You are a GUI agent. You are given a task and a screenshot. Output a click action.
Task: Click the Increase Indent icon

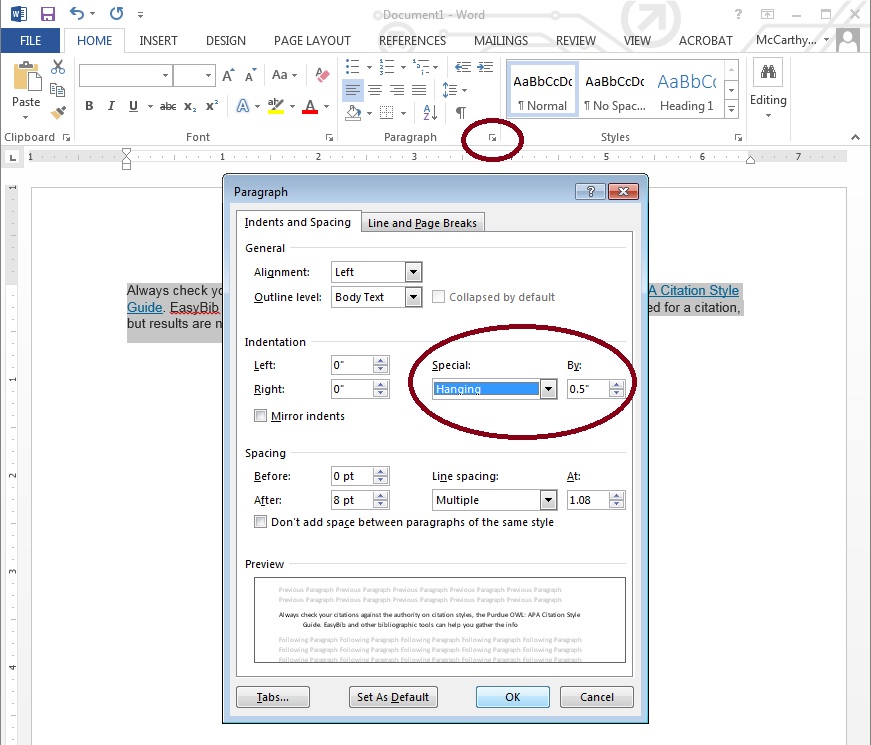coord(485,67)
